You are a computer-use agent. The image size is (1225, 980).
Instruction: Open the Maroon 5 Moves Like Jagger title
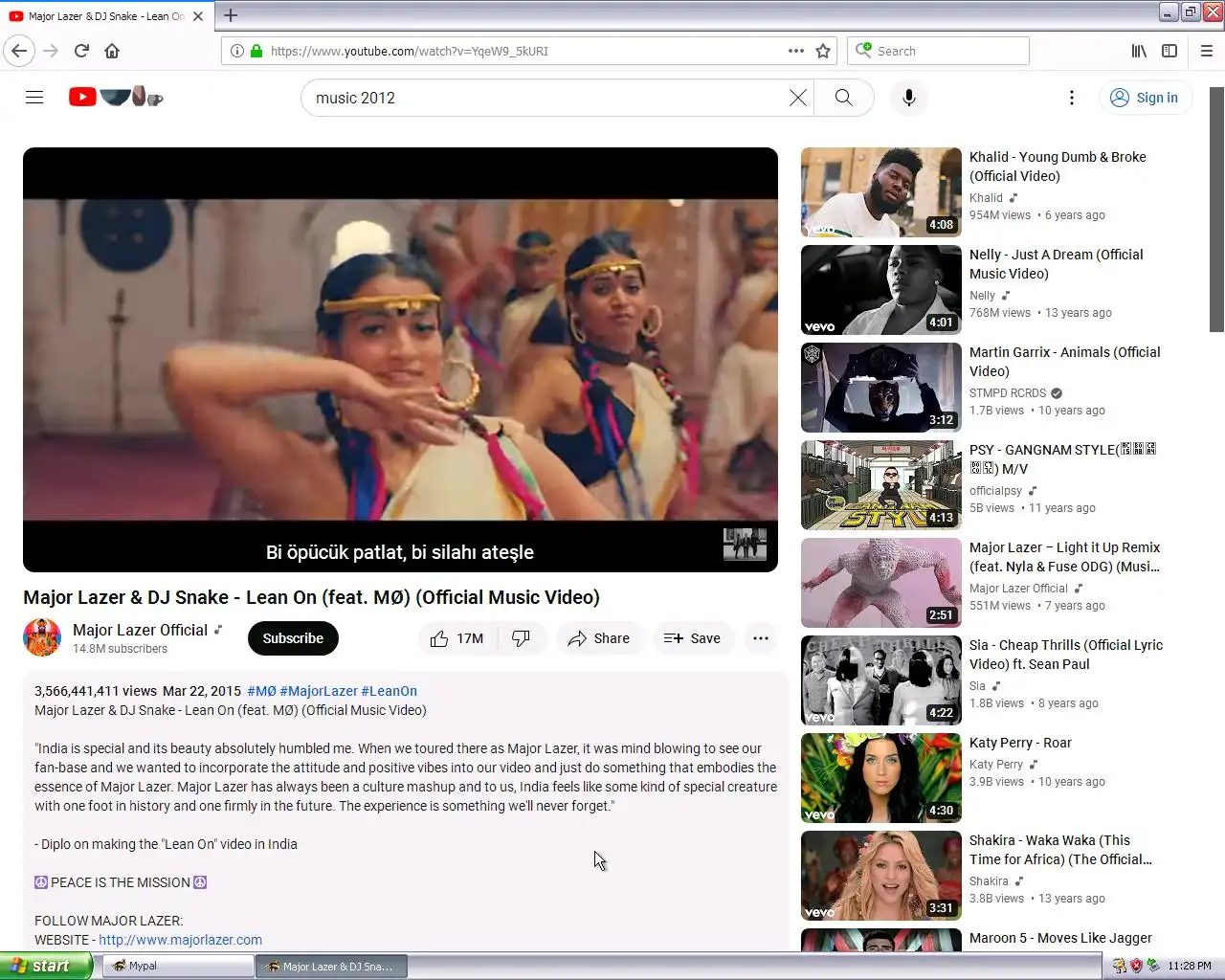[x=1060, y=938]
